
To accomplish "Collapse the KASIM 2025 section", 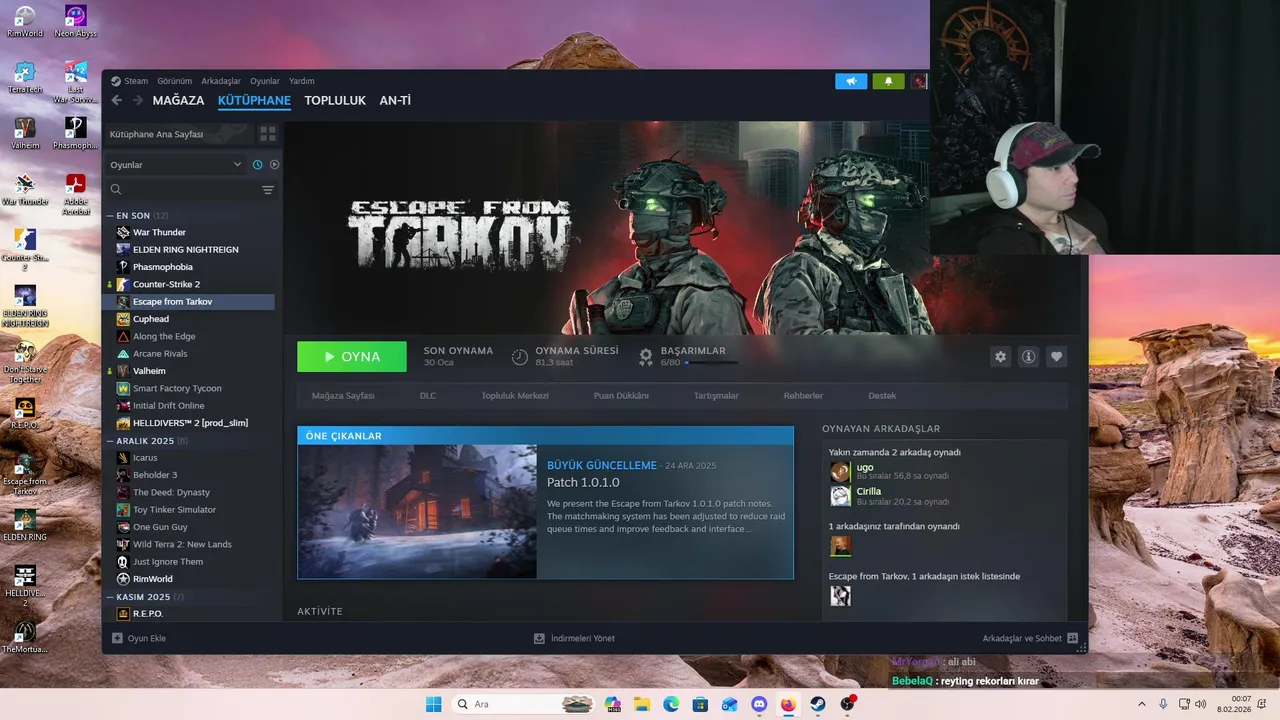I will click(110, 596).
